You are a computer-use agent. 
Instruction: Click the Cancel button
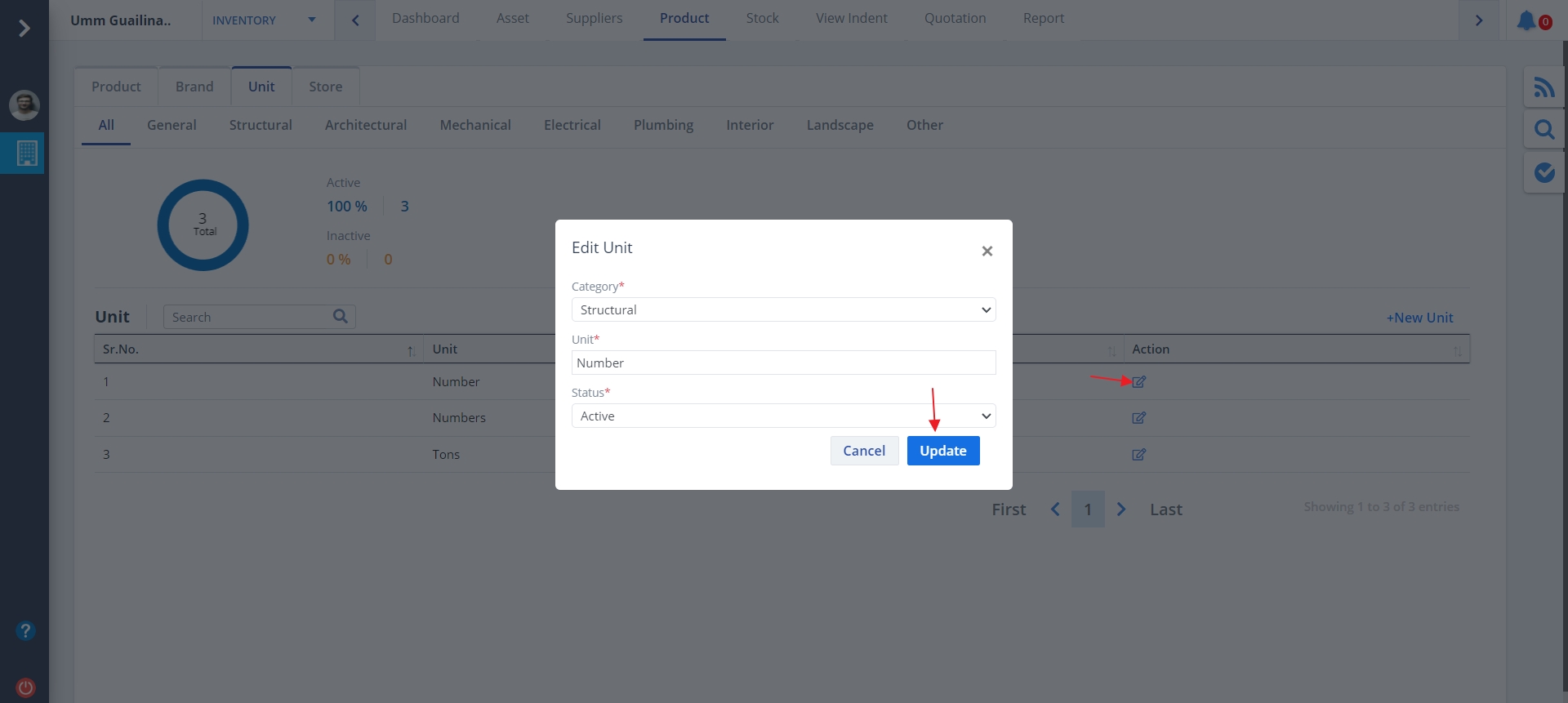coord(864,451)
